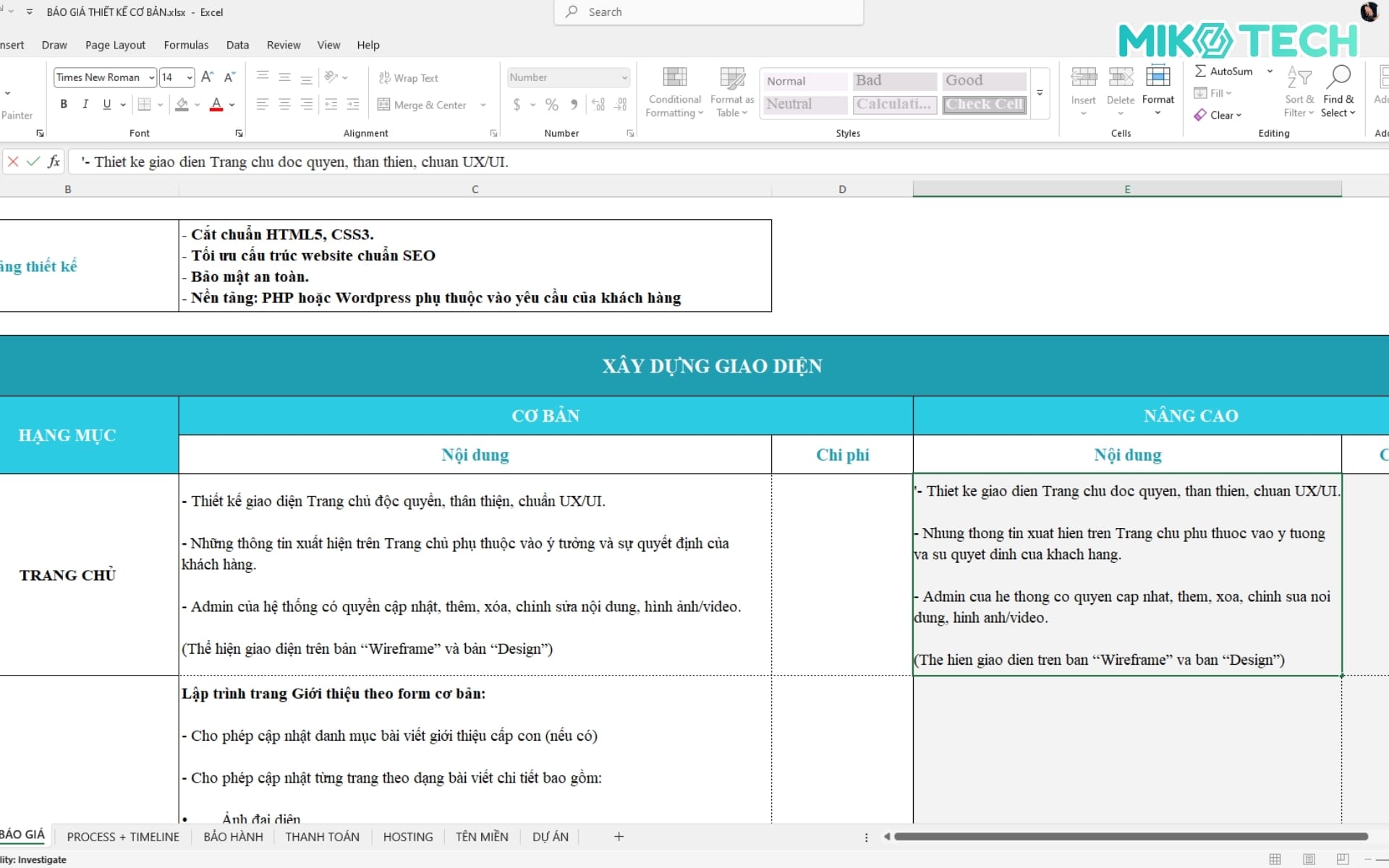Select column C header
The width and height of the screenshot is (1389, 868).
point(475,190)
